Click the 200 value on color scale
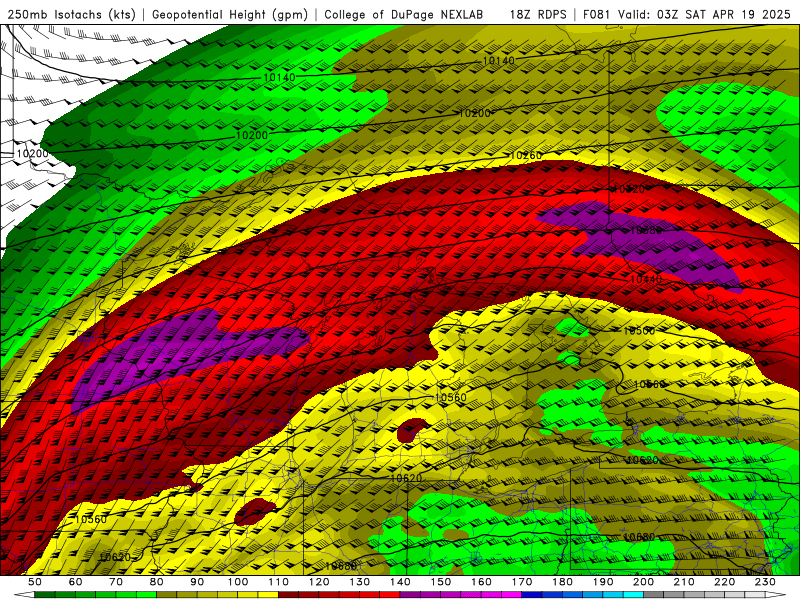Screen dimensions: 800x600 [643, 582]
